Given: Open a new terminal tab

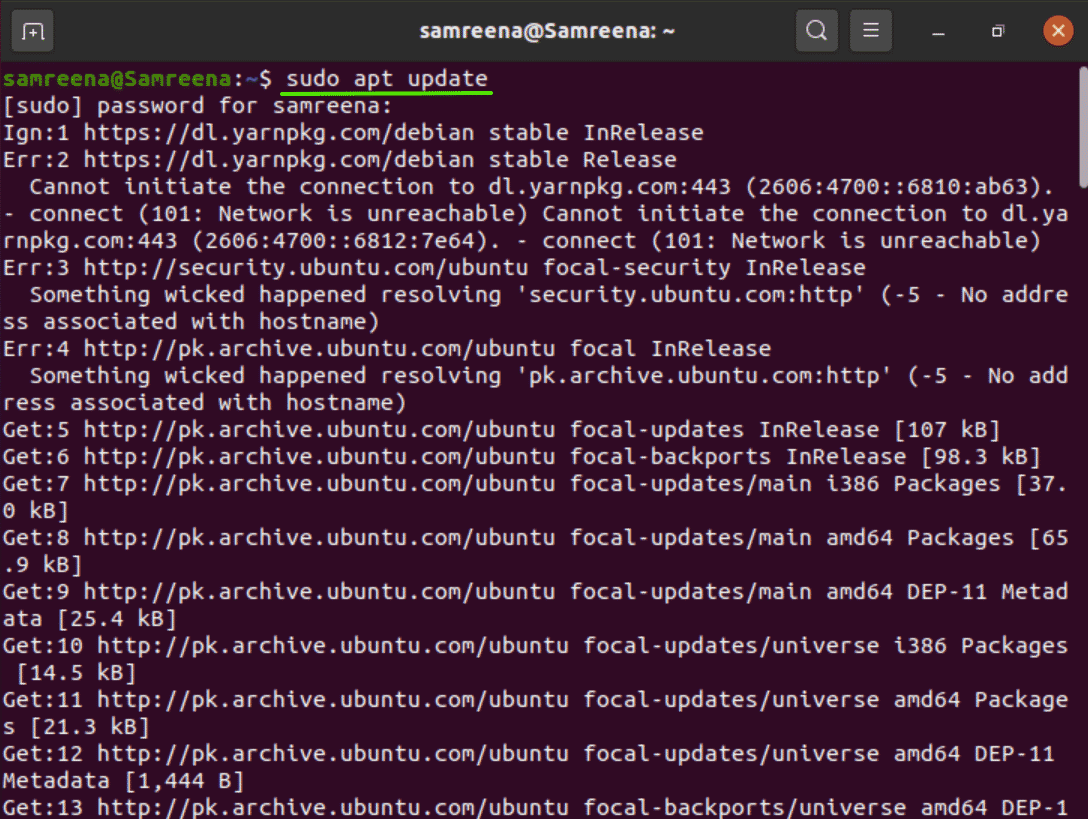Looking at the screenshot, I should point(33,31).
